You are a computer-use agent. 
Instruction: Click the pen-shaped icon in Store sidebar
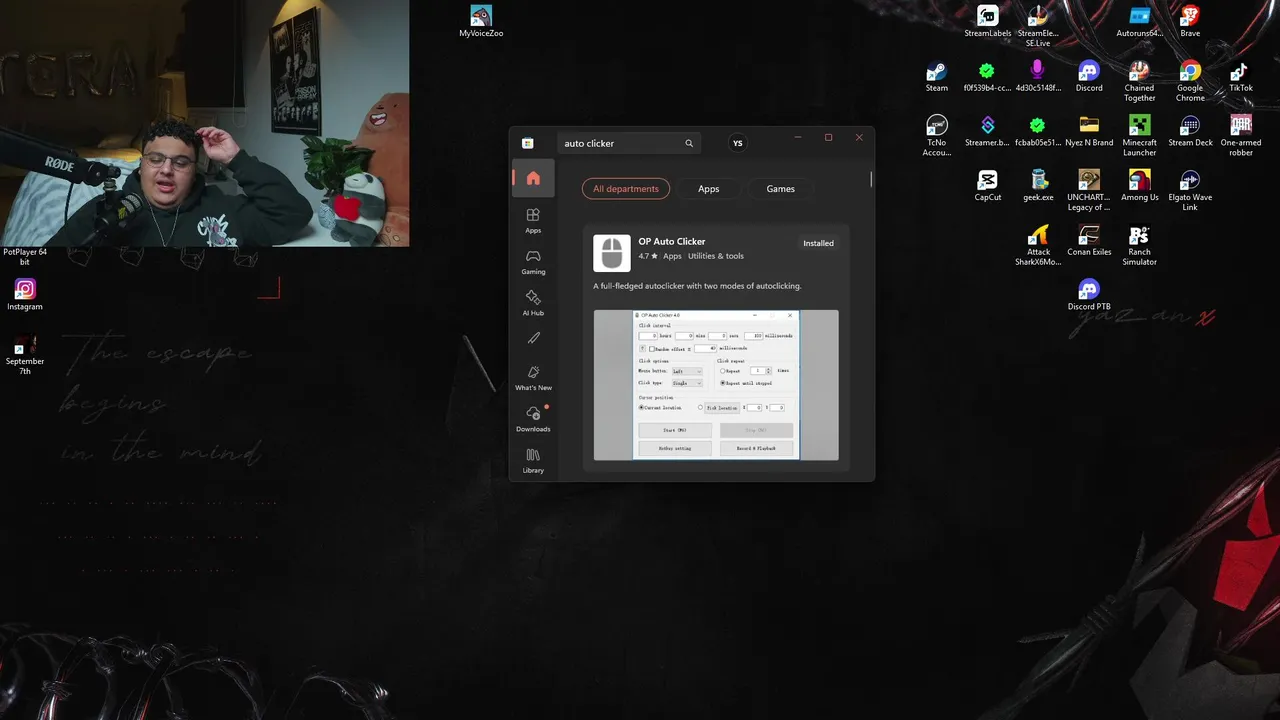533,339
